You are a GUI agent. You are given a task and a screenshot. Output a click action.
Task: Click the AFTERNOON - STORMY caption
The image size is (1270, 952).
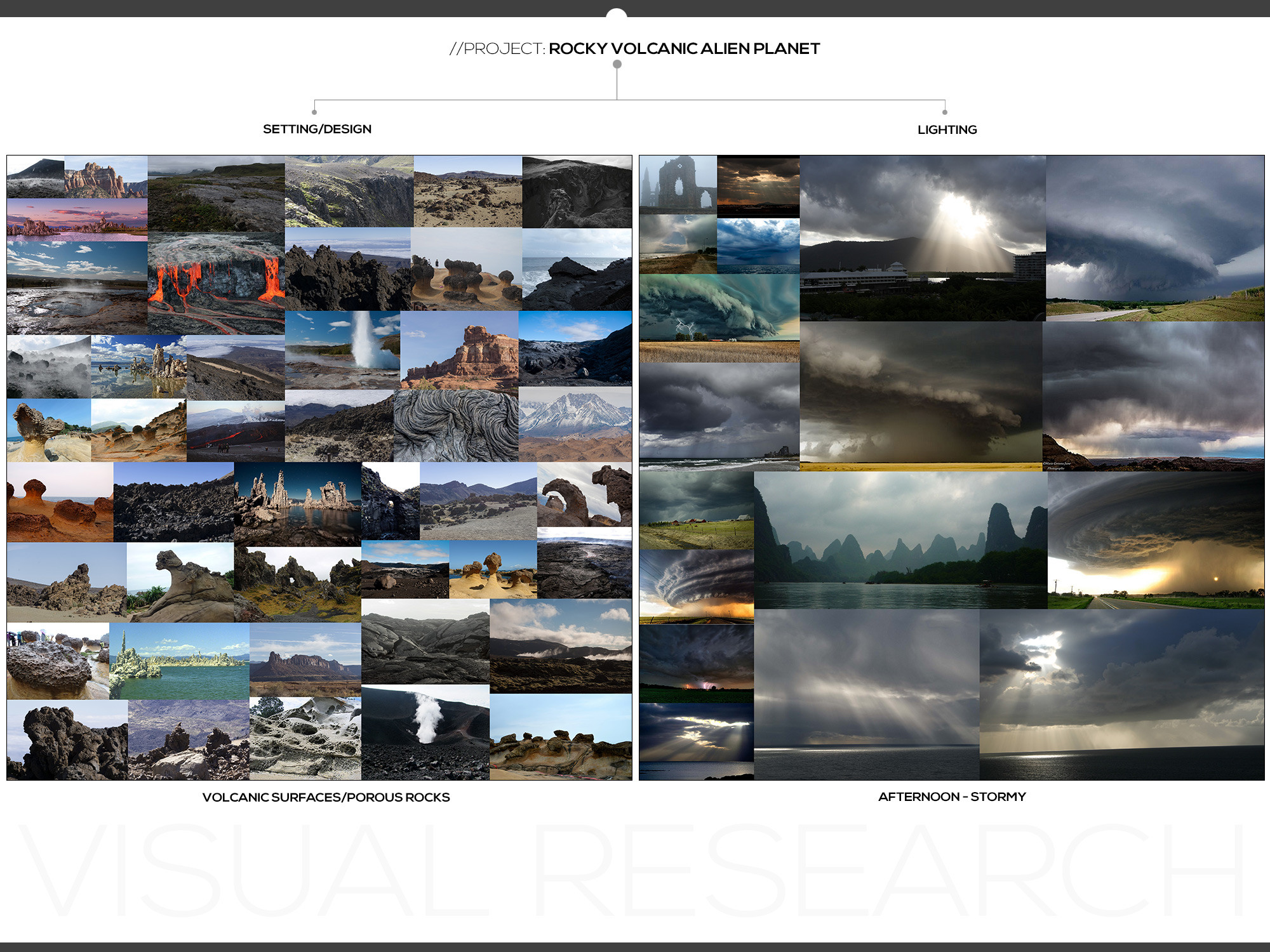(x=952, y=797)
